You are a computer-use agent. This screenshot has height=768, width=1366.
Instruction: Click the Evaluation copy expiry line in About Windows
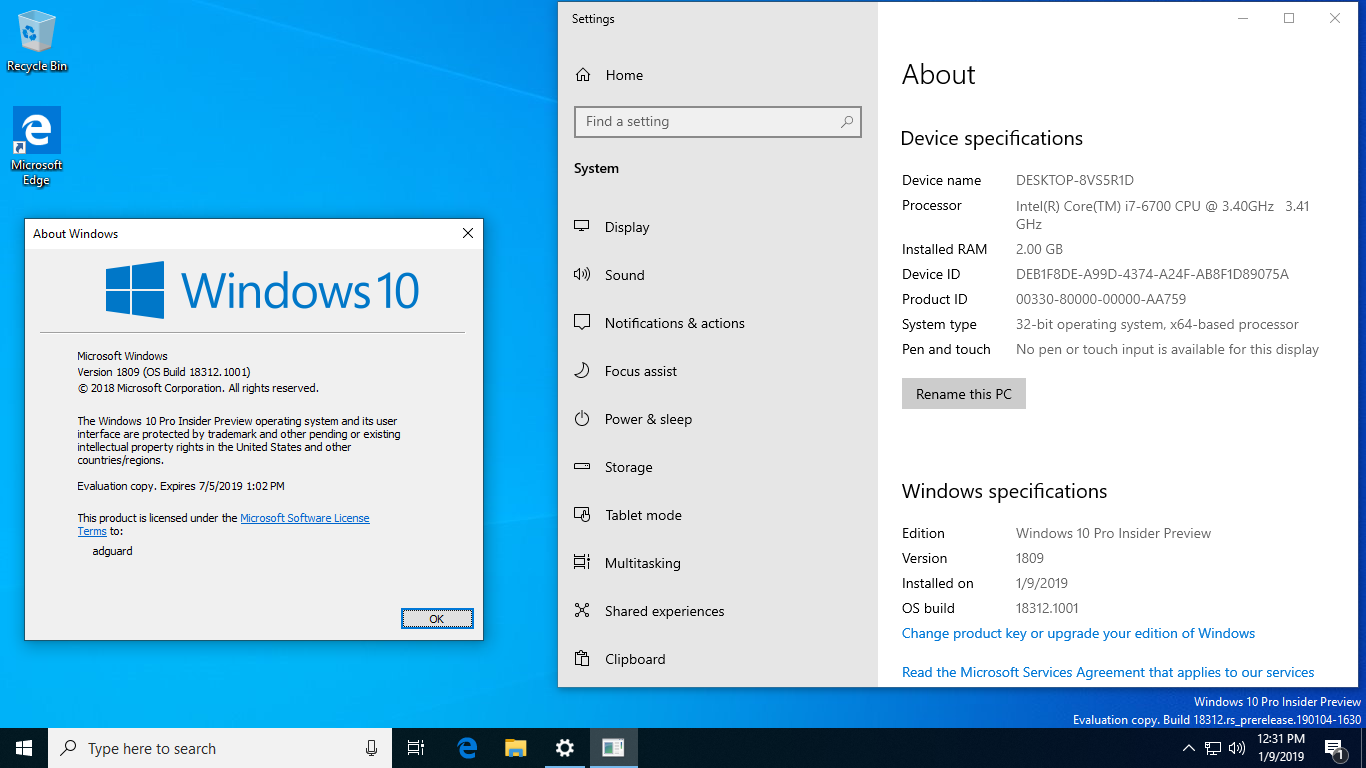click(181, 486)
